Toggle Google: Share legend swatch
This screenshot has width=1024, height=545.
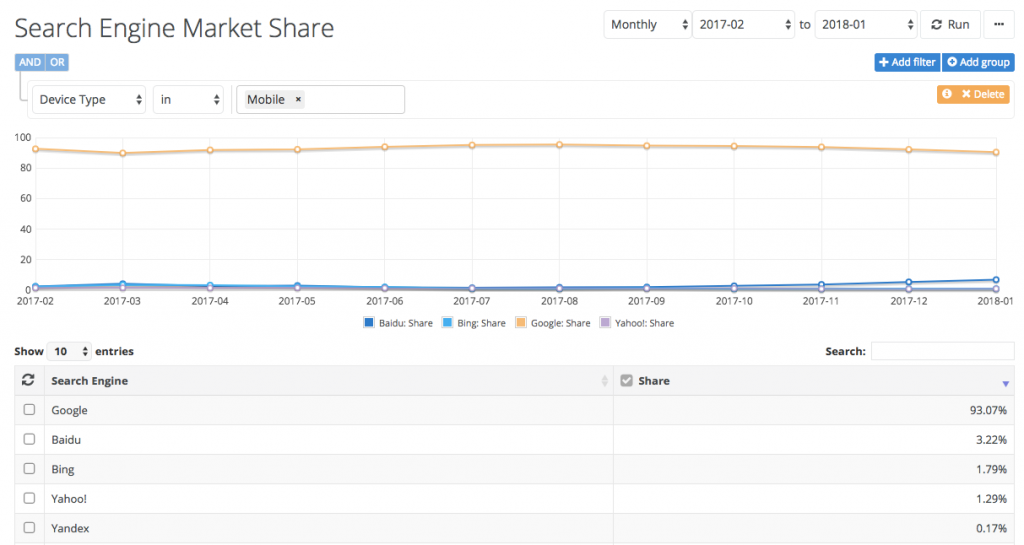click(521, 323)
